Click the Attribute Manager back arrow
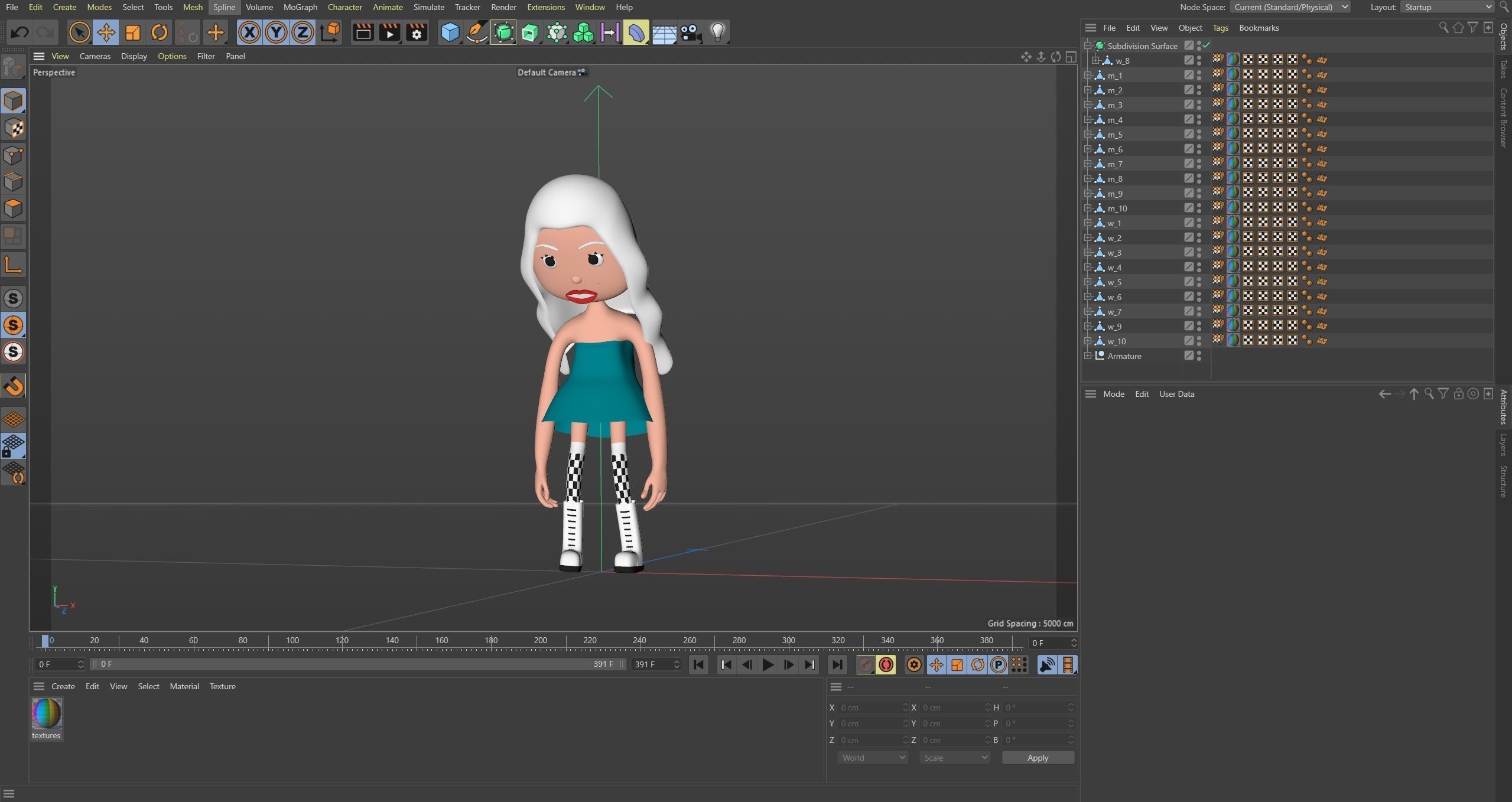 point(1384,394)
